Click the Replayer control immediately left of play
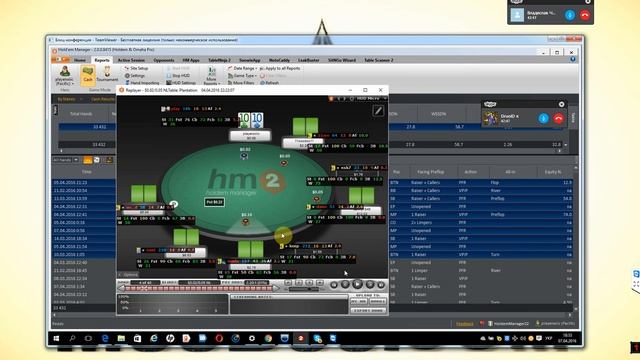The height and width of the screenshot is (360, 640). 345,284
